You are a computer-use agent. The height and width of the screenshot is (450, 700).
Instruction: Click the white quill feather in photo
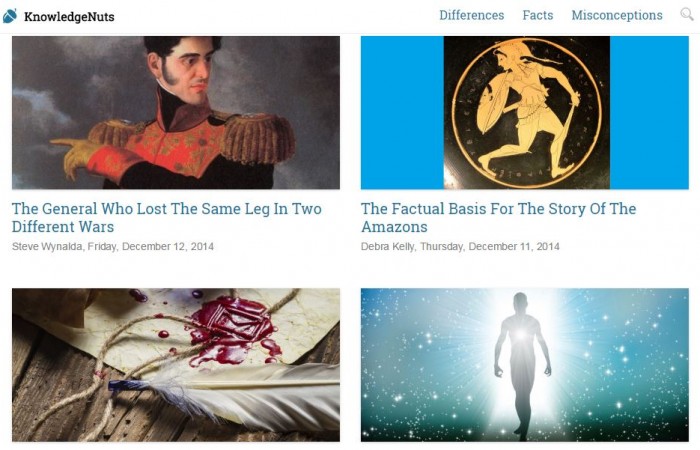(x=232, y=394)
